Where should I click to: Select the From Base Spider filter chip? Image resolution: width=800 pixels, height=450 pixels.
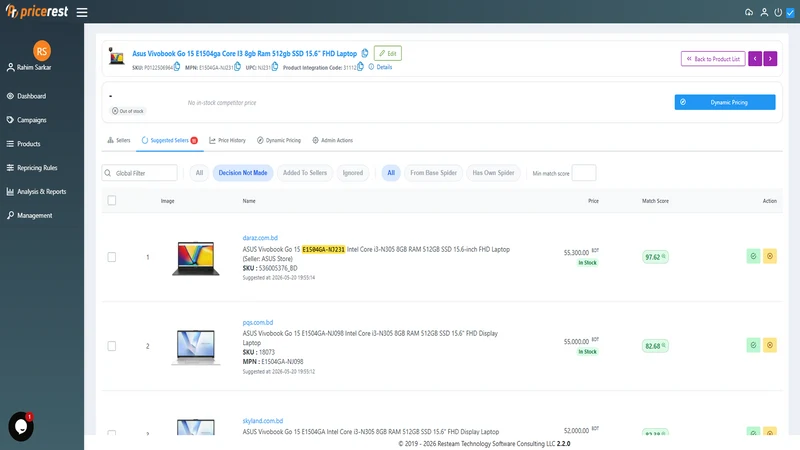(433, 173)
